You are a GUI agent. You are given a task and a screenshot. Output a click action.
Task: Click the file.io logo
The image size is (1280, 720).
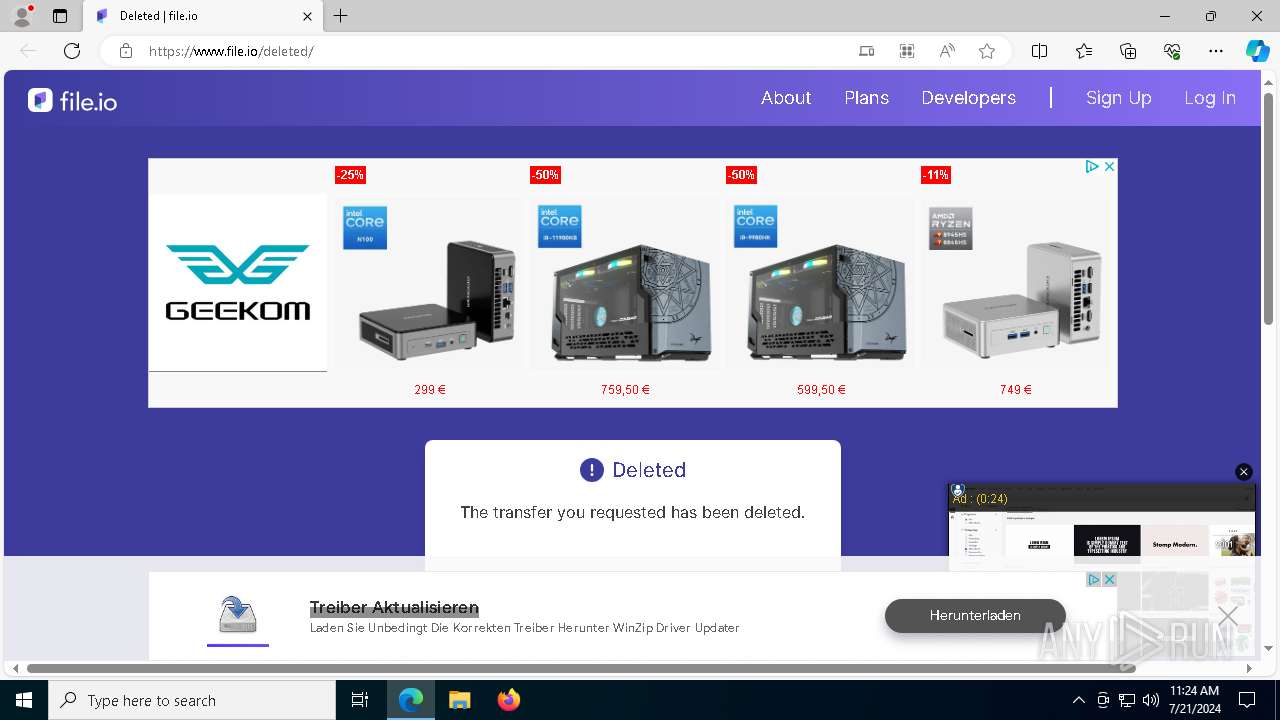click(72, 100)
